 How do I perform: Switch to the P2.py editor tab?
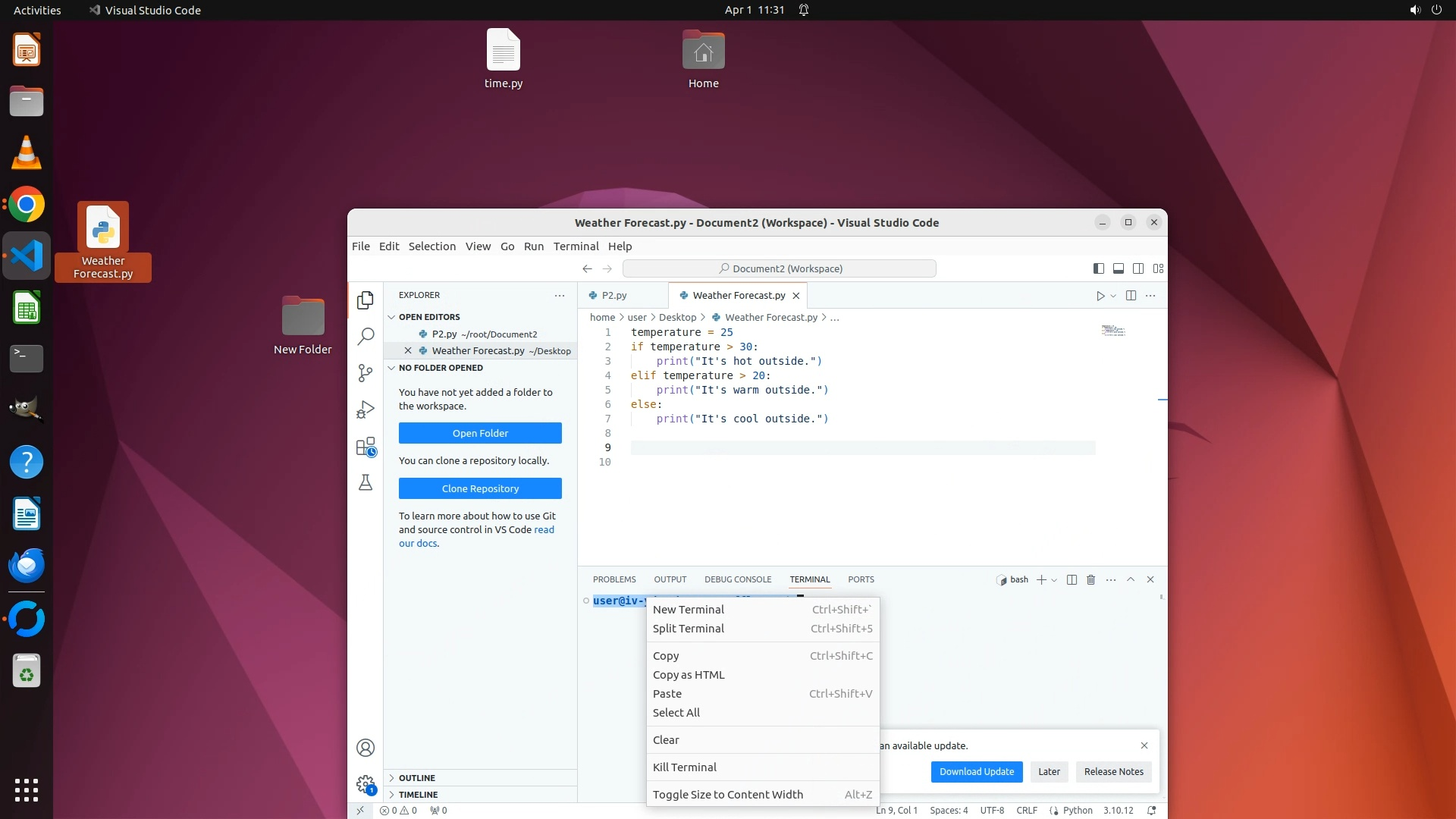[614, 296]
